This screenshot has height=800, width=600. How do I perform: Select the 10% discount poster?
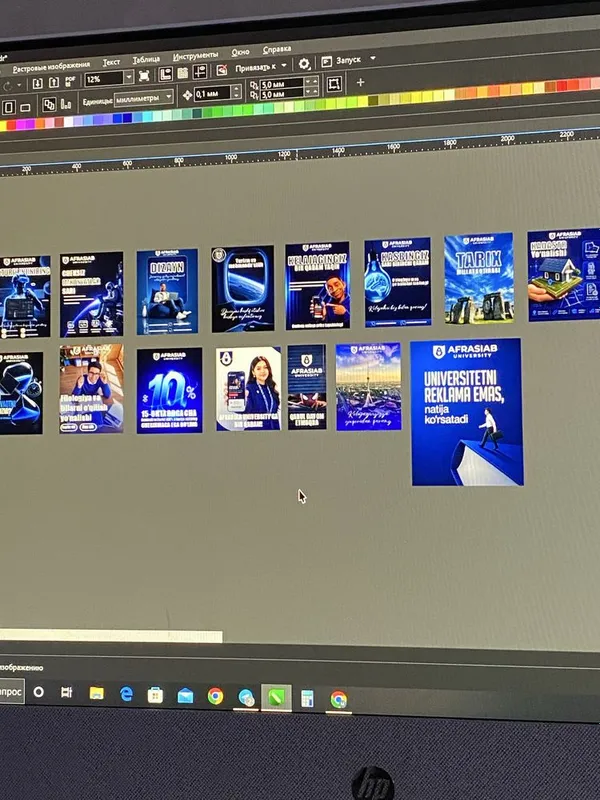(169, 390)
